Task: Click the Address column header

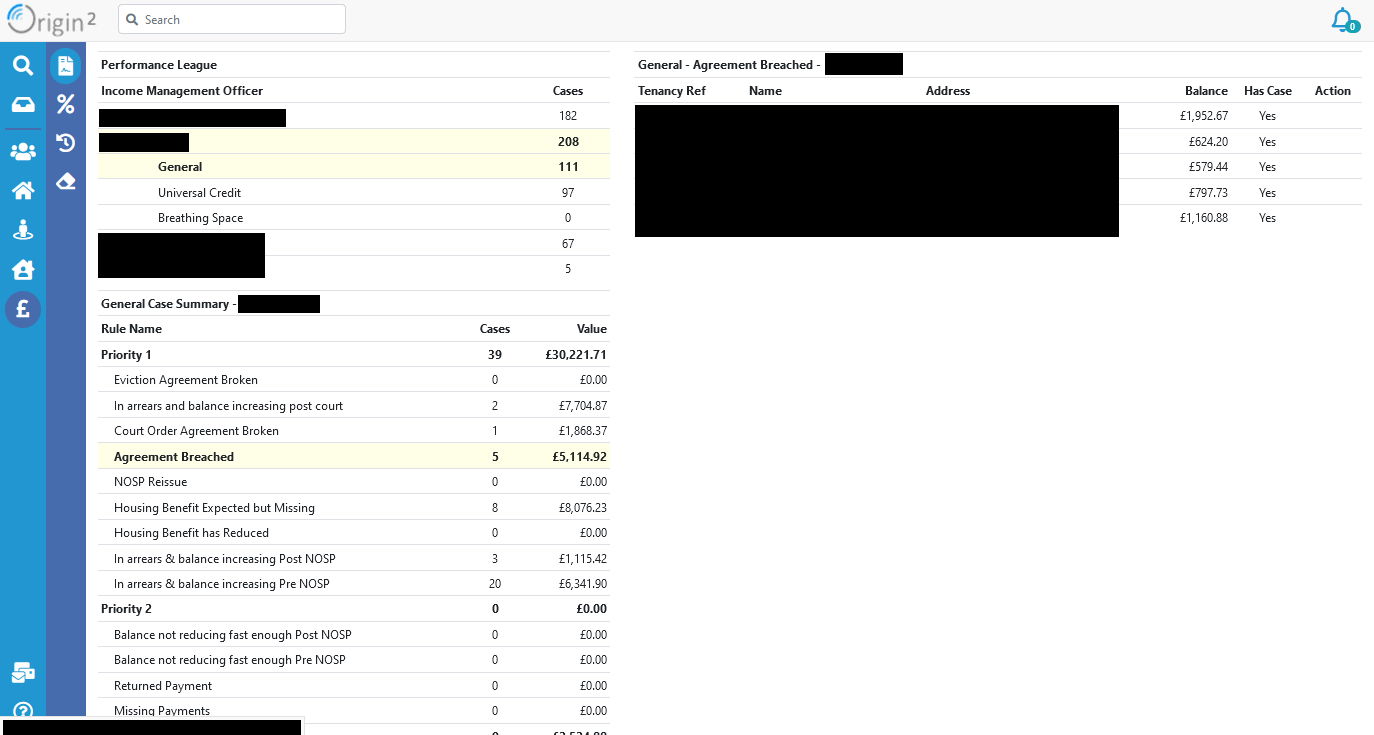Action: pyautogui.click(x=948, y=91)
